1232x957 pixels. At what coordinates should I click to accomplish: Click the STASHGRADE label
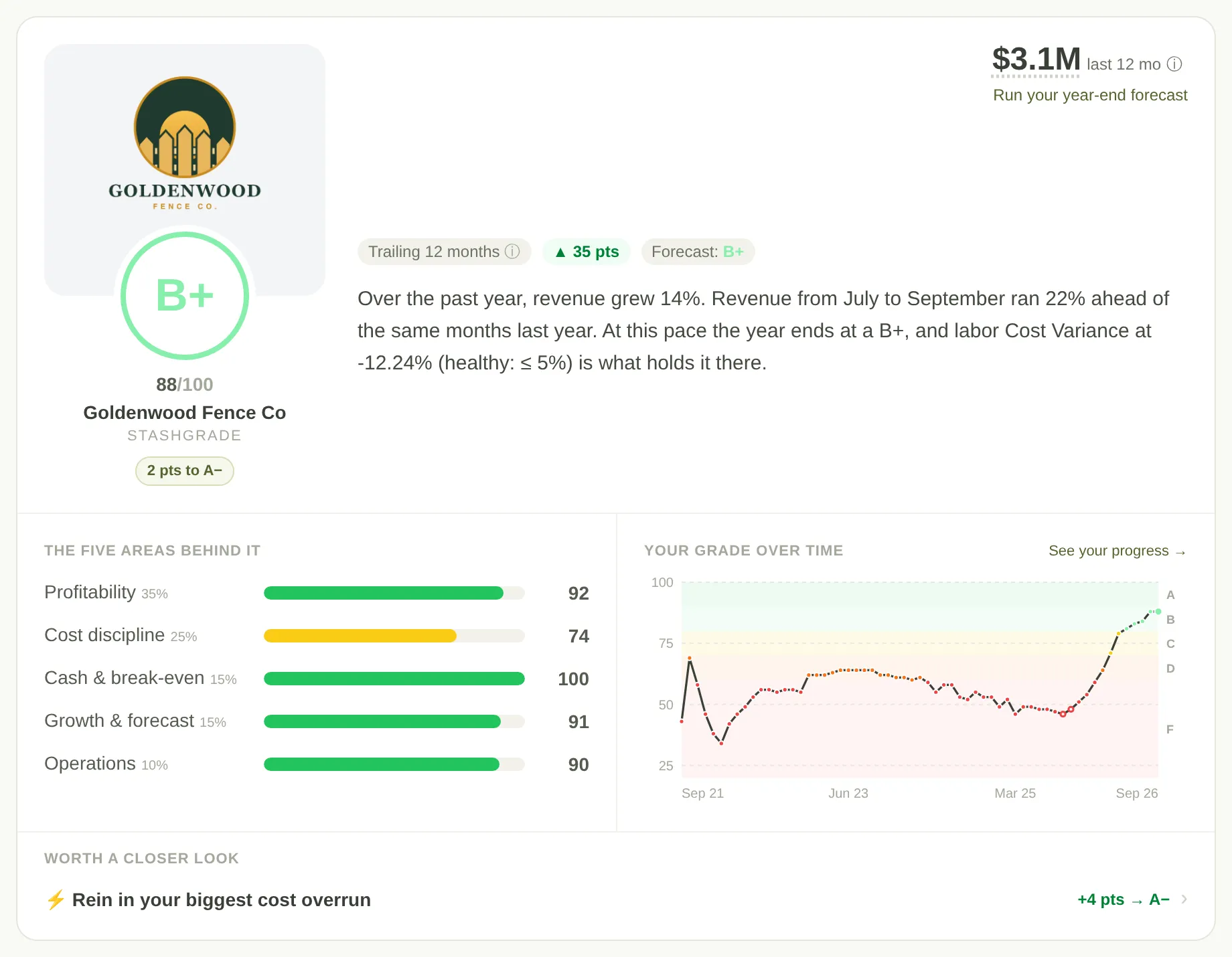185,435
